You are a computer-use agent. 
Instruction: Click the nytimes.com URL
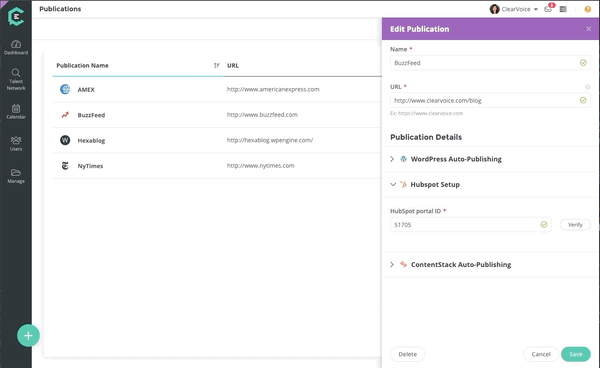[x=261, y=166]
